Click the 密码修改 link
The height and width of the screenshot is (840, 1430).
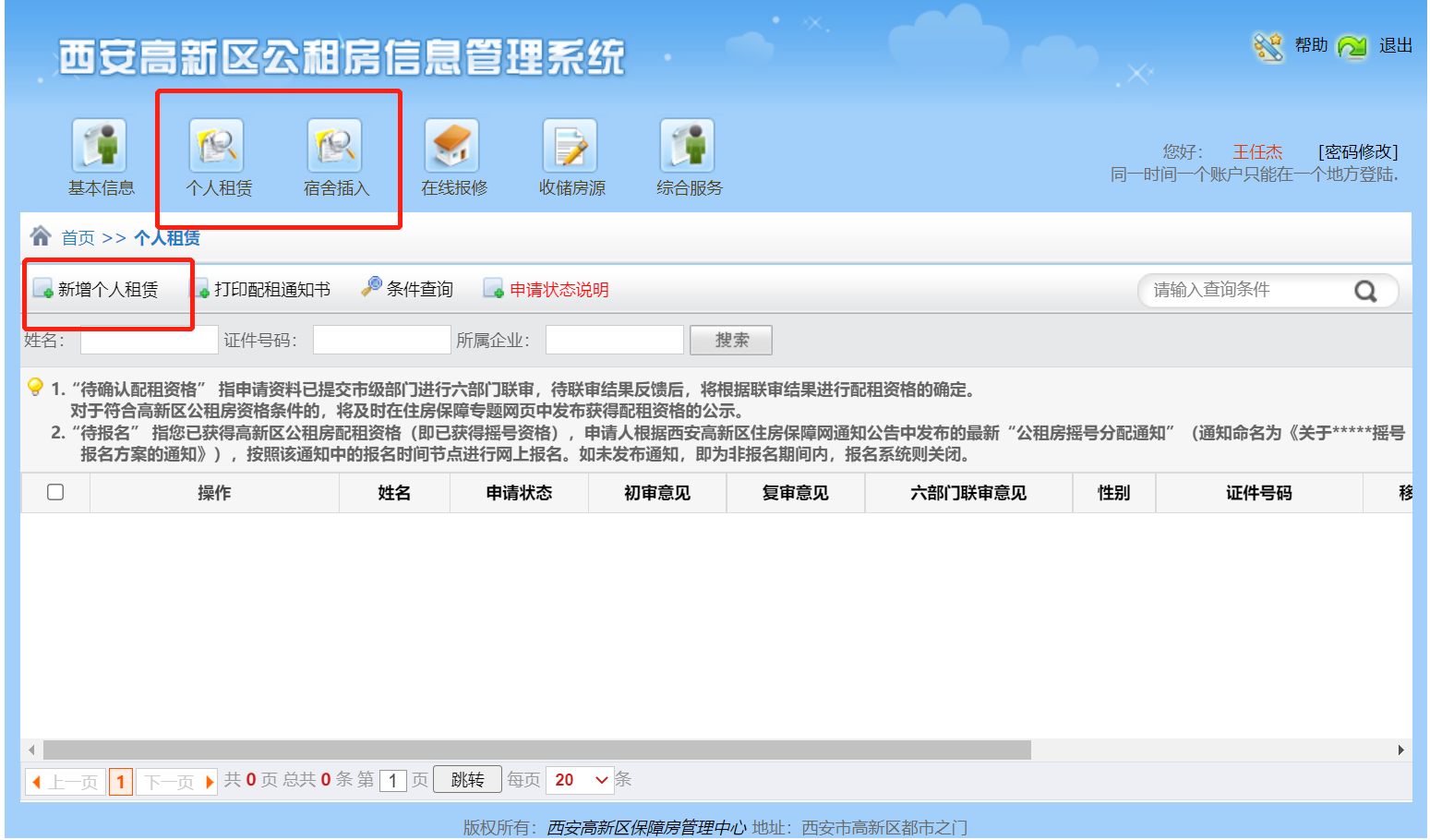click(1357, 152)
